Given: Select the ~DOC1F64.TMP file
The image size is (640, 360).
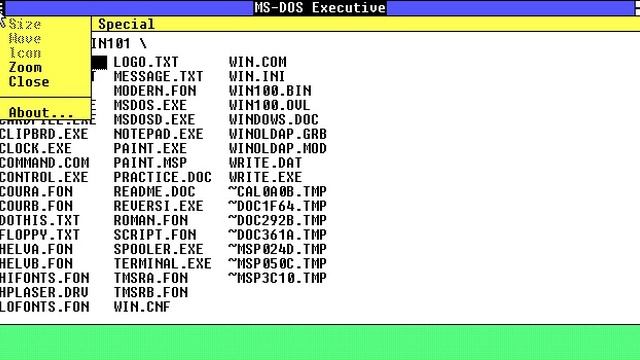Looking at the screenshot, I should tap(278, 206).
